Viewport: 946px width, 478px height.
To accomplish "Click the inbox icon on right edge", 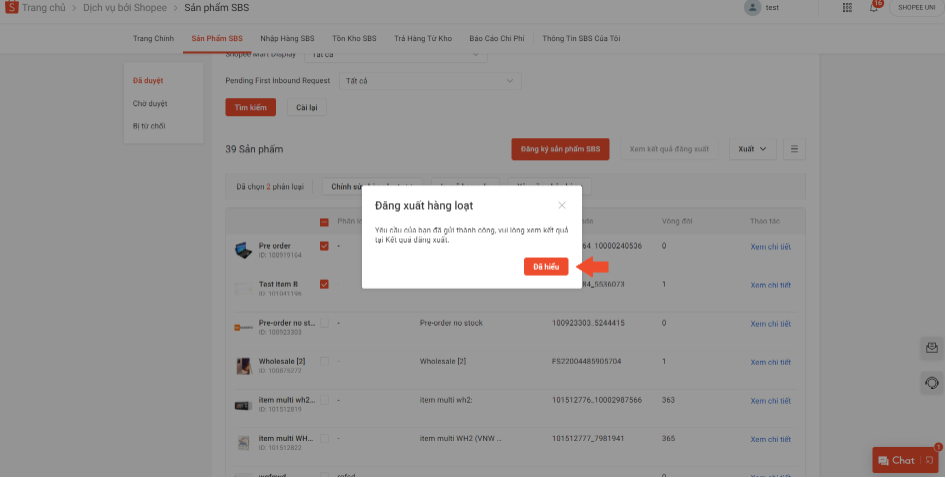I will [932, 348].
